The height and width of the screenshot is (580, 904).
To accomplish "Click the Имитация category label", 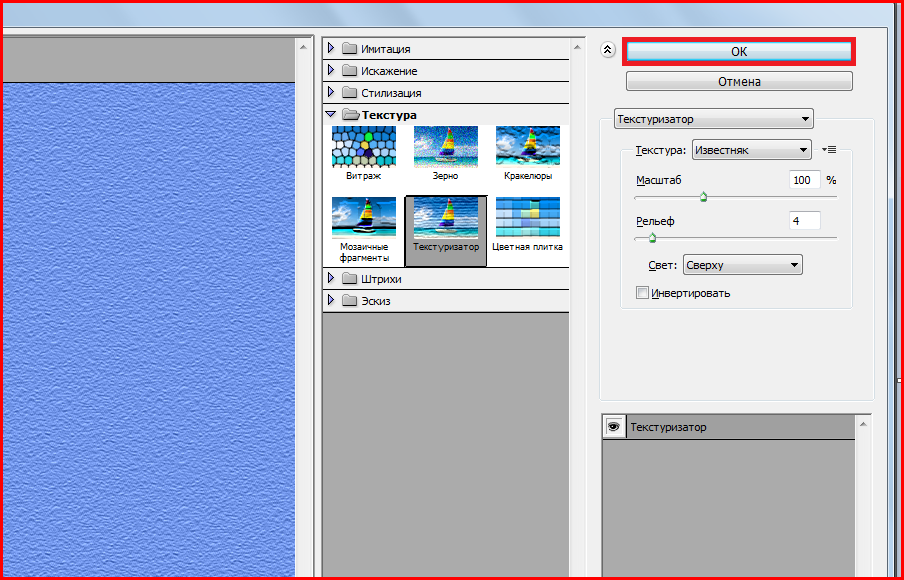I will point(386,49).
